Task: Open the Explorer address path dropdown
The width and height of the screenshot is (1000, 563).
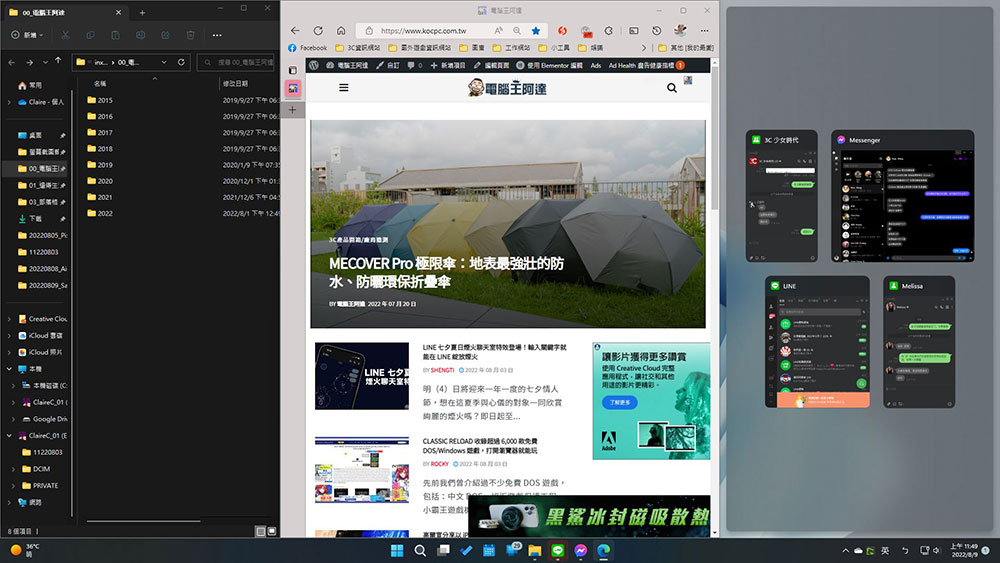Action: tap(164, 62)
